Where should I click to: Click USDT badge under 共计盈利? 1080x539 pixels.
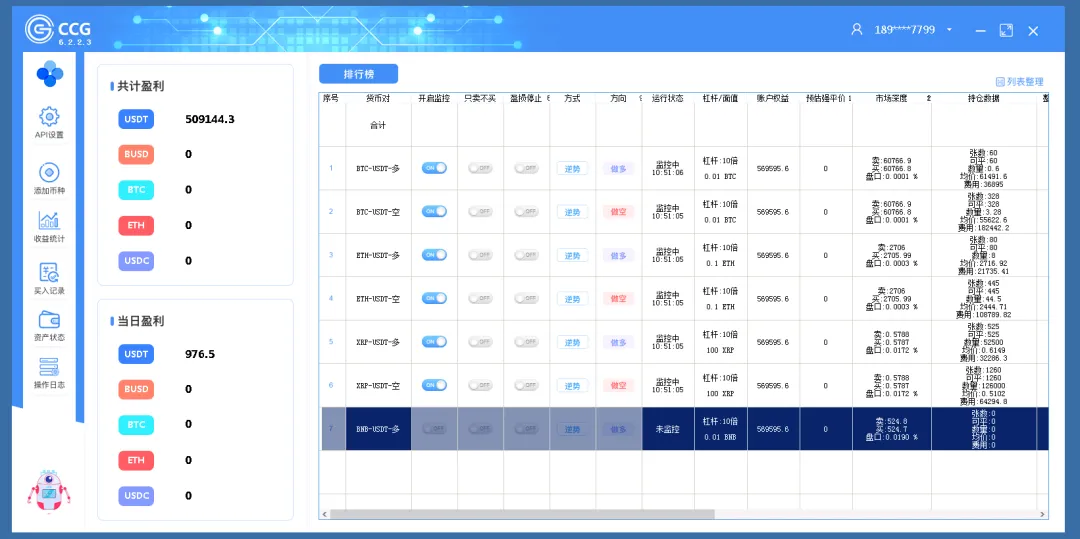click(x=136, y=119)
